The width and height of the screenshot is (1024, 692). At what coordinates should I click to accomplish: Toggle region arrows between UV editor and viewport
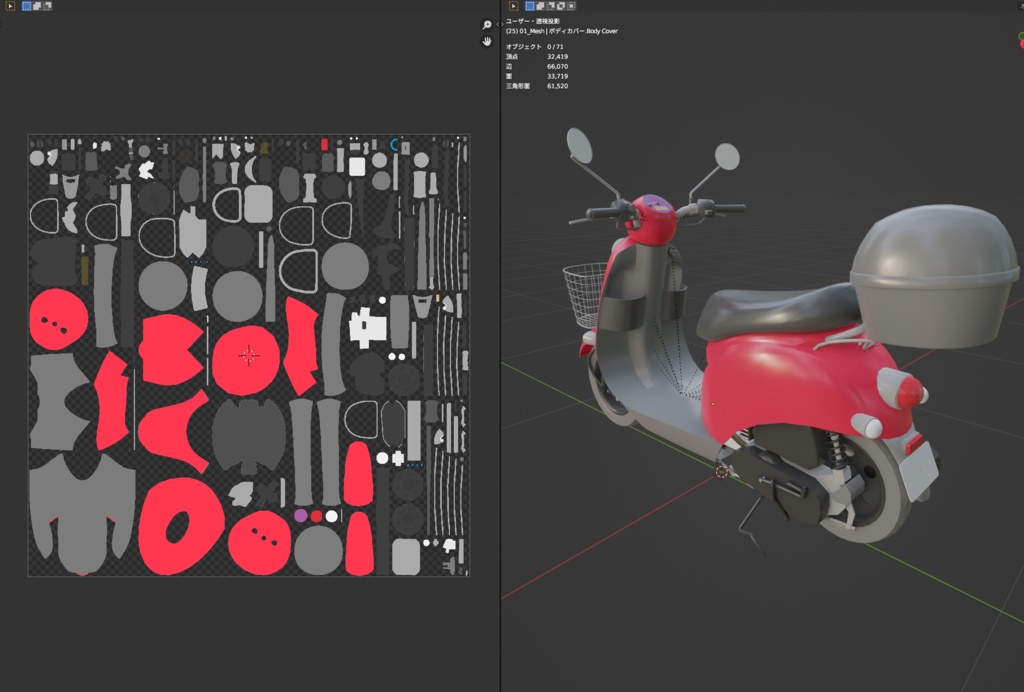click(x=500, y=24)
